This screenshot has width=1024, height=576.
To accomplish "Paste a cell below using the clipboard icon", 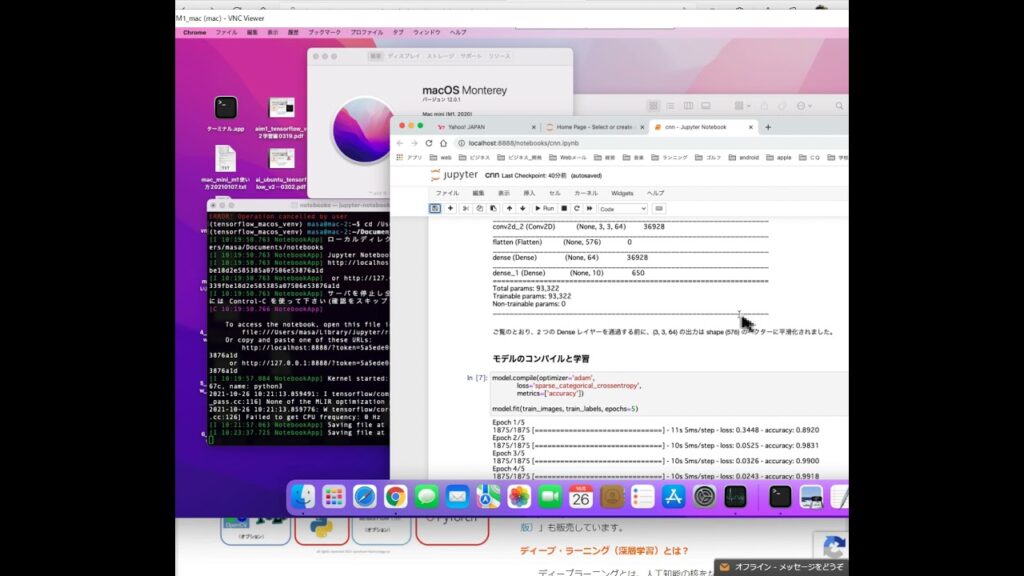I will click(x=494, y=208).
